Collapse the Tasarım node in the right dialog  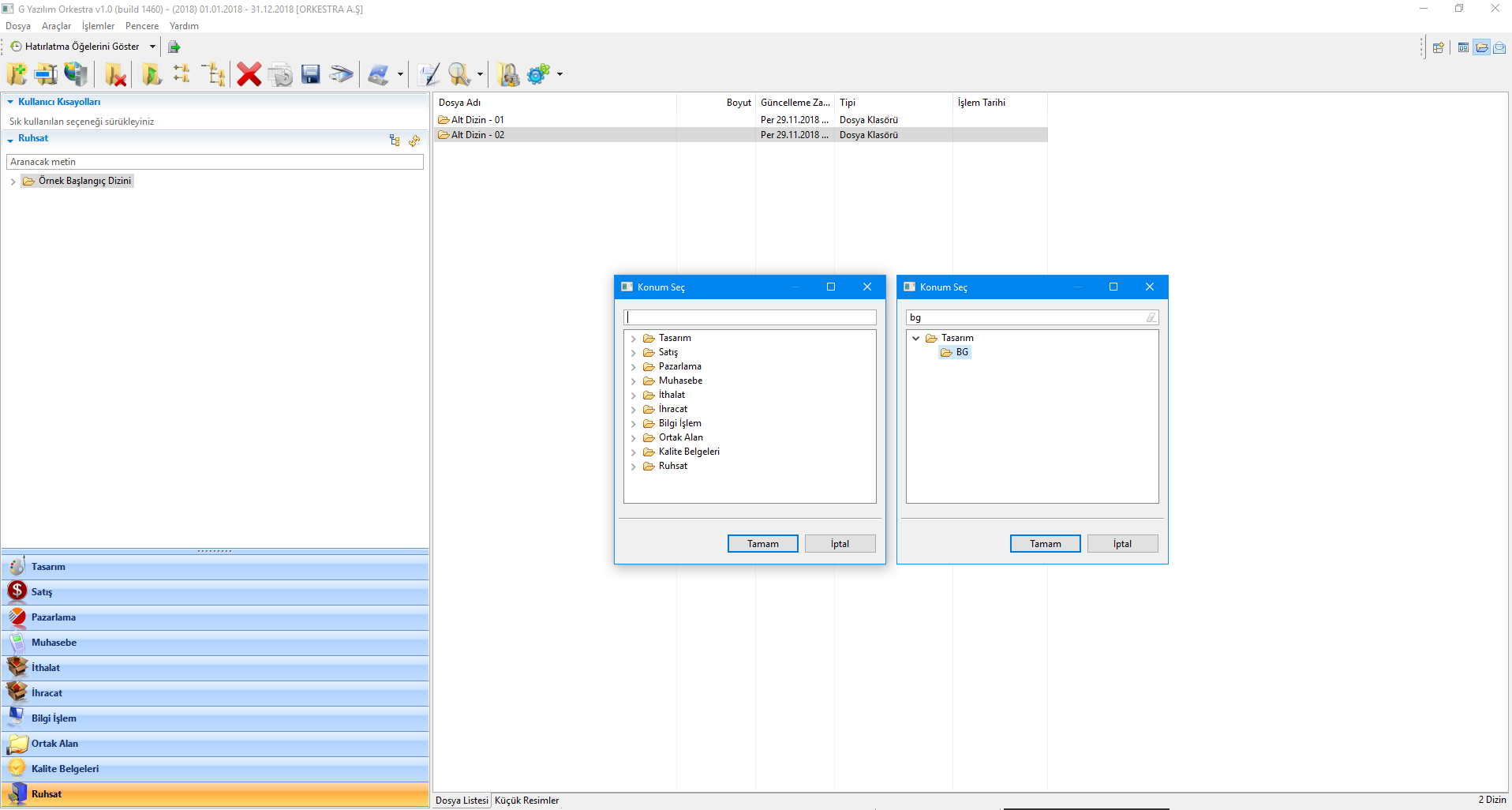point(915,338)
